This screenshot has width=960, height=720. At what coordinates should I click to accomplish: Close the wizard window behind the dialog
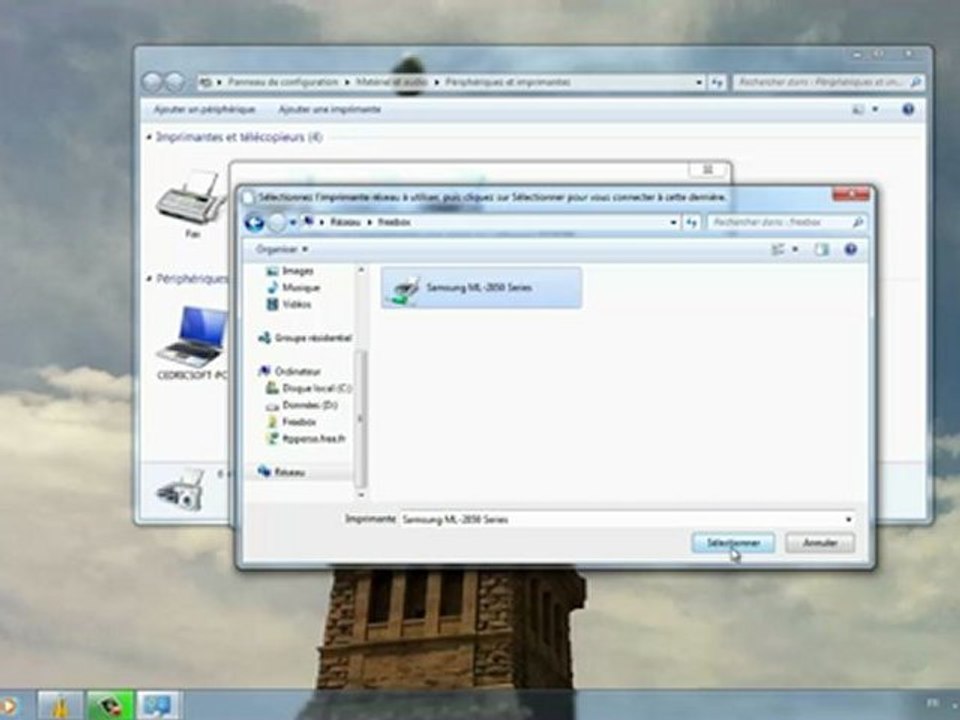[707, 170]
